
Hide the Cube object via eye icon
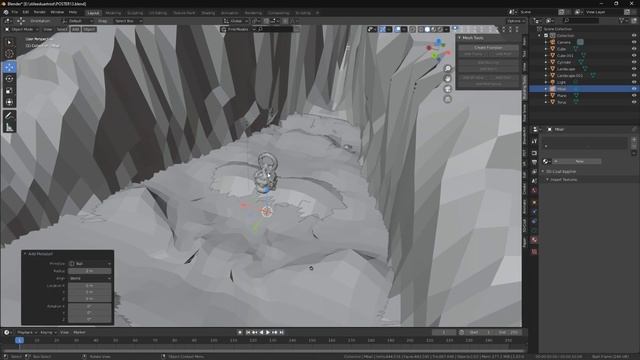tap(634, 49)
